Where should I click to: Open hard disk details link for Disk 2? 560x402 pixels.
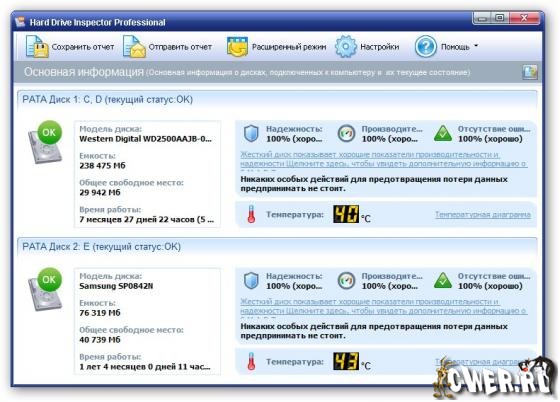point(384,306)
